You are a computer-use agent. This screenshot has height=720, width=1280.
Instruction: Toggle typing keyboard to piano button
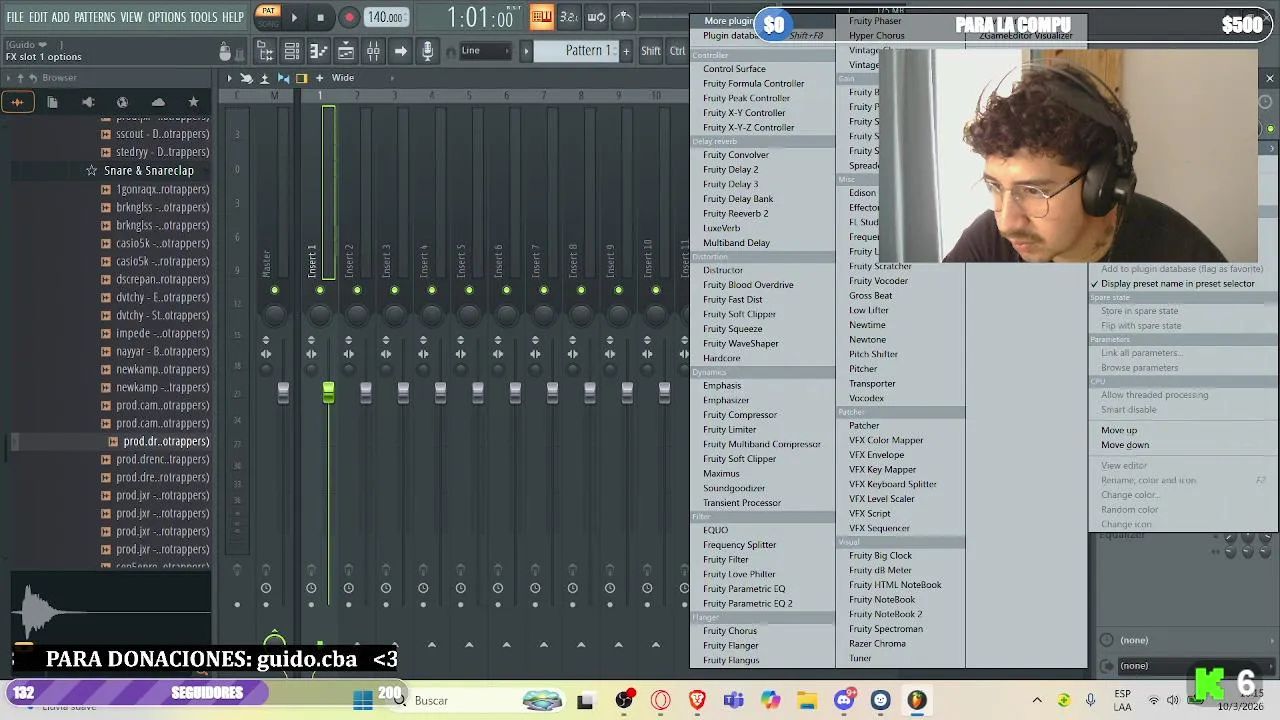(x=541, y=16)
